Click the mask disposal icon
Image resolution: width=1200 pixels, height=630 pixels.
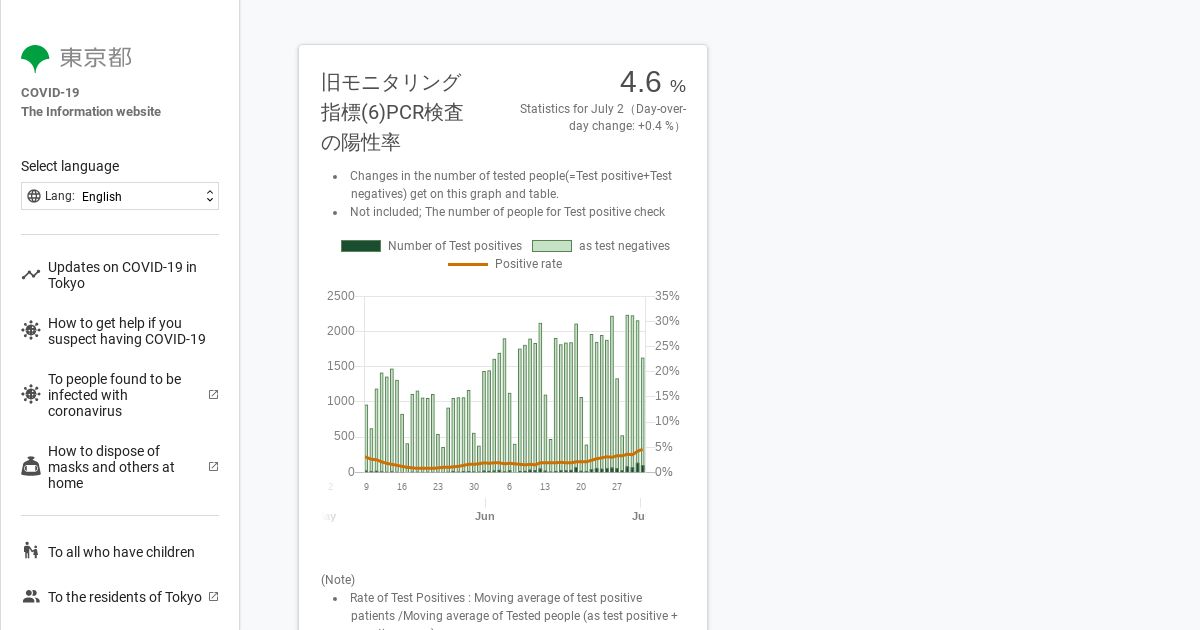[x=31, y=467]
